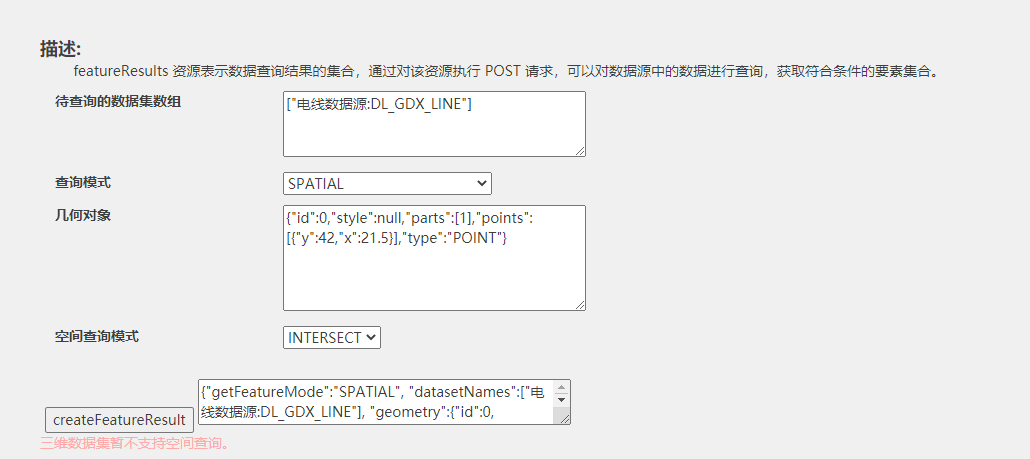Image resolution: width=1030 pixels, height=459 pixels.
Task: Click the resize grip of the dataset names text area
Action: click(x=580, y=152)
